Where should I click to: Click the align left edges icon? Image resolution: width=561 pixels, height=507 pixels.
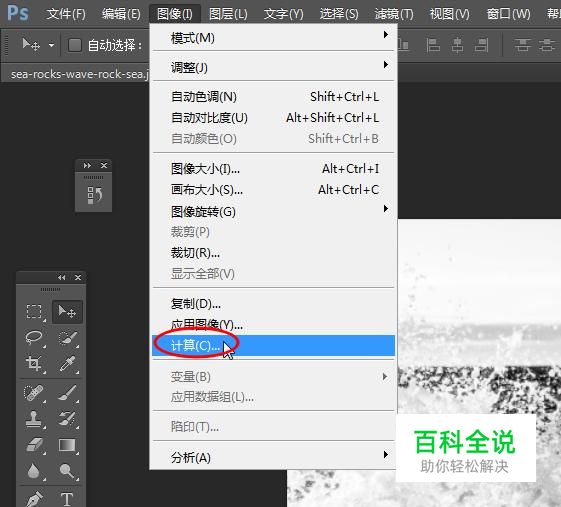(433, 45)
